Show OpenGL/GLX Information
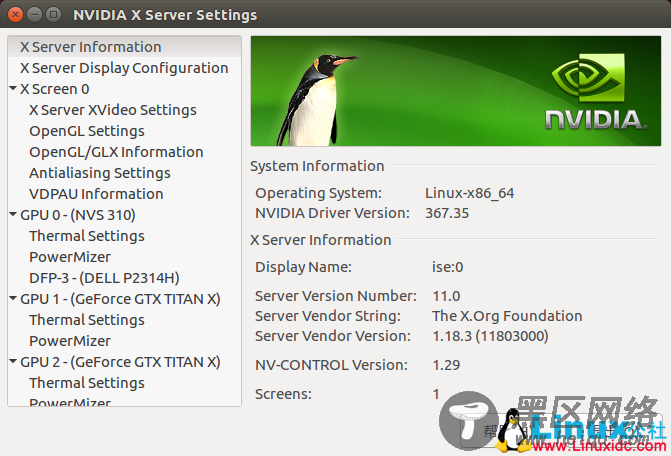This screenshot has width=671, height=456. point(116,152)
